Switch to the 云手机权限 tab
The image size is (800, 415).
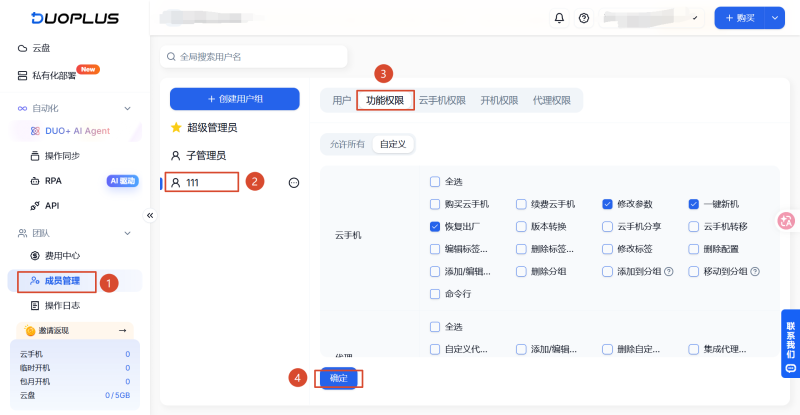[x=442, y=101]
